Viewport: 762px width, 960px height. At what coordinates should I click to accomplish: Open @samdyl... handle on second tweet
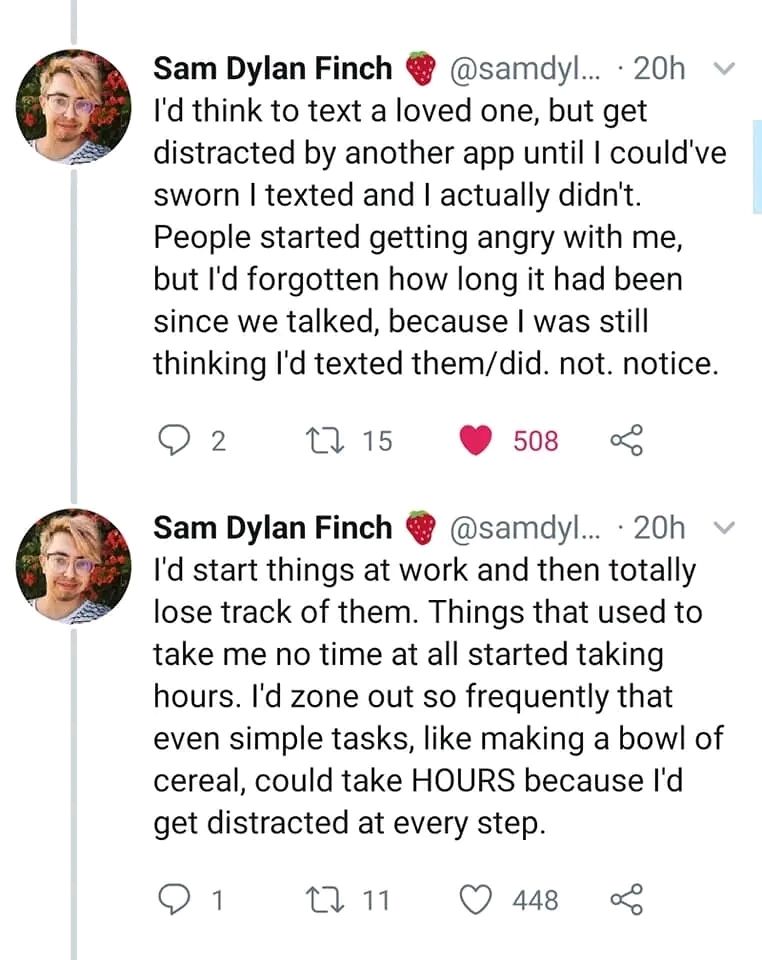(x=526, y=528)
